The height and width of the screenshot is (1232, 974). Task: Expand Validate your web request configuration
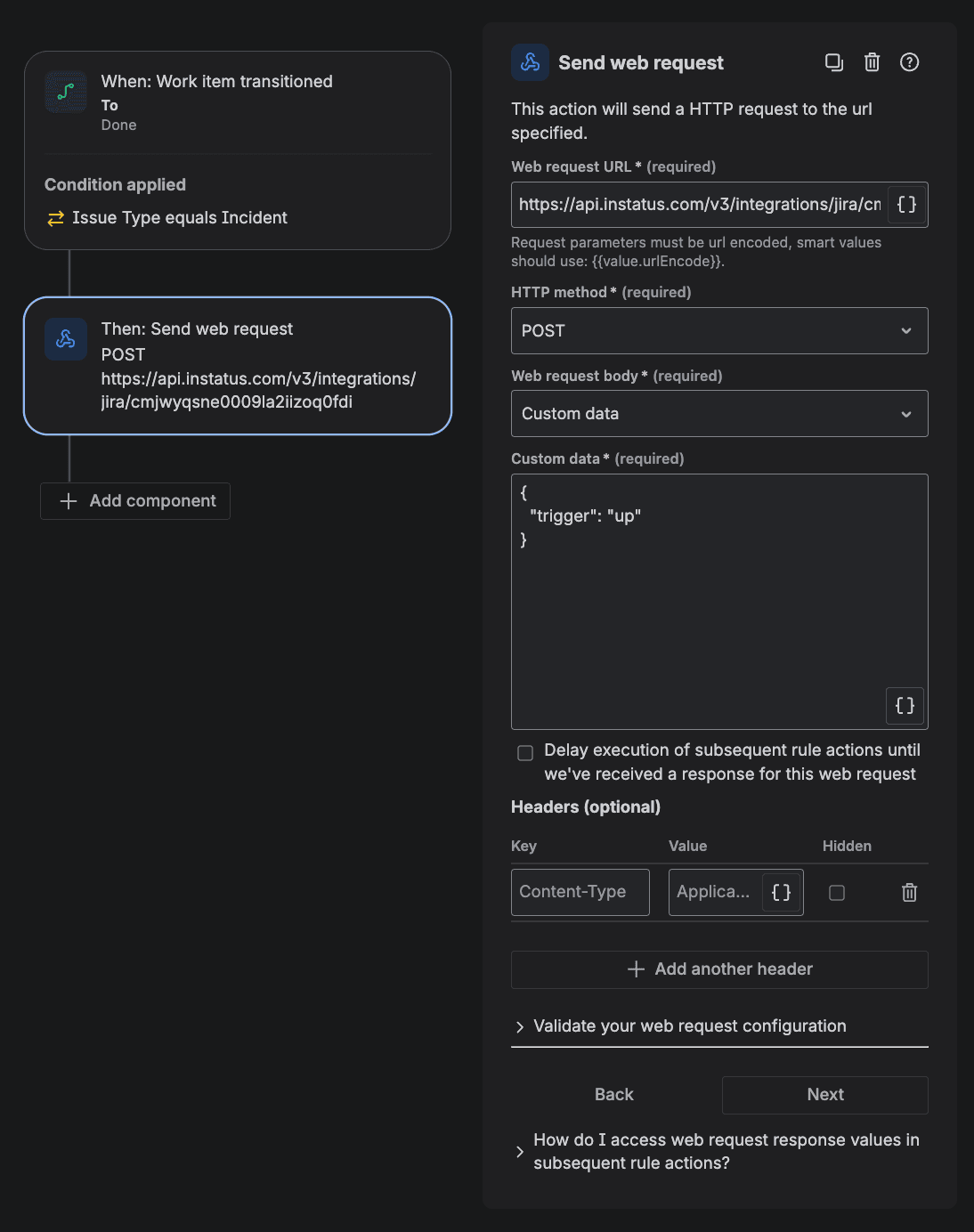689,1025
